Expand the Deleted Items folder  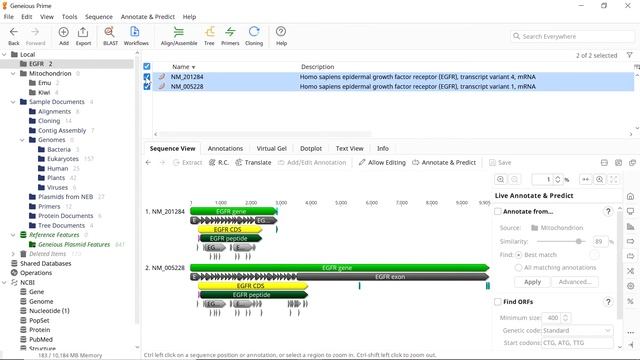[x=13, y=254]
